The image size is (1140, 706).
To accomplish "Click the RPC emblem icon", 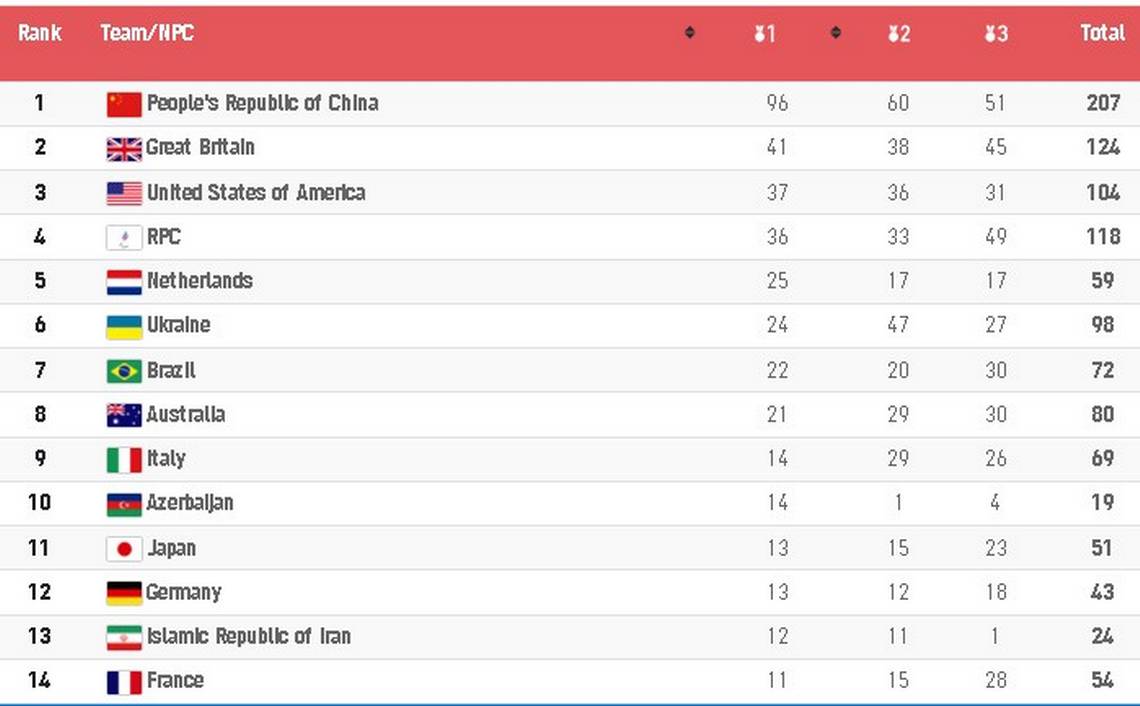I will (x=124, y=238).
